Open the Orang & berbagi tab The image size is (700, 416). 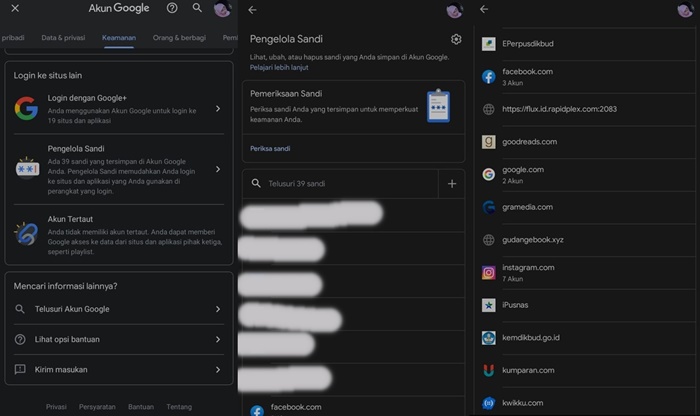179,37
